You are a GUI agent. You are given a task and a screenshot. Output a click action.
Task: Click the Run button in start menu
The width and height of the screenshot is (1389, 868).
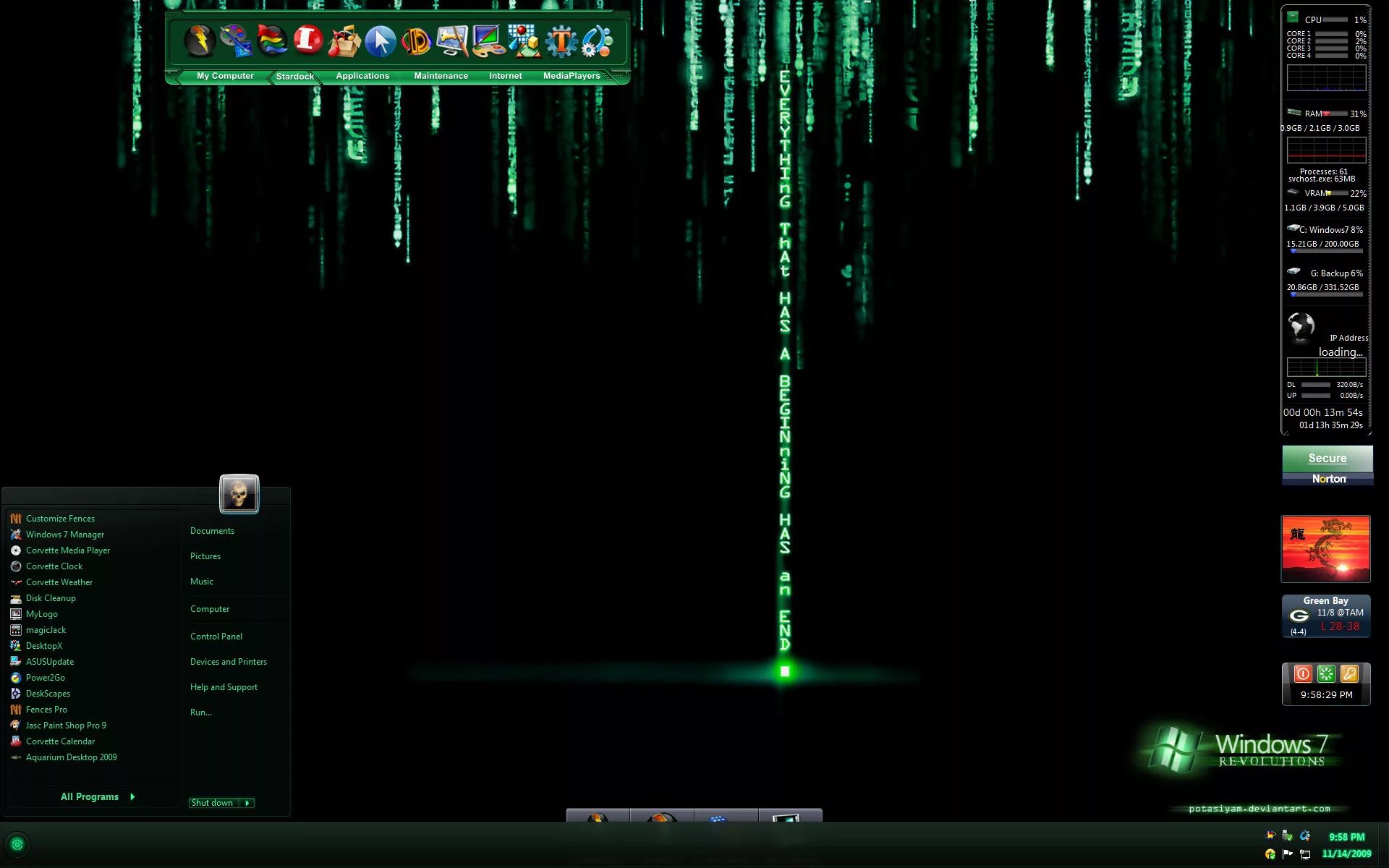coord(200,712)
